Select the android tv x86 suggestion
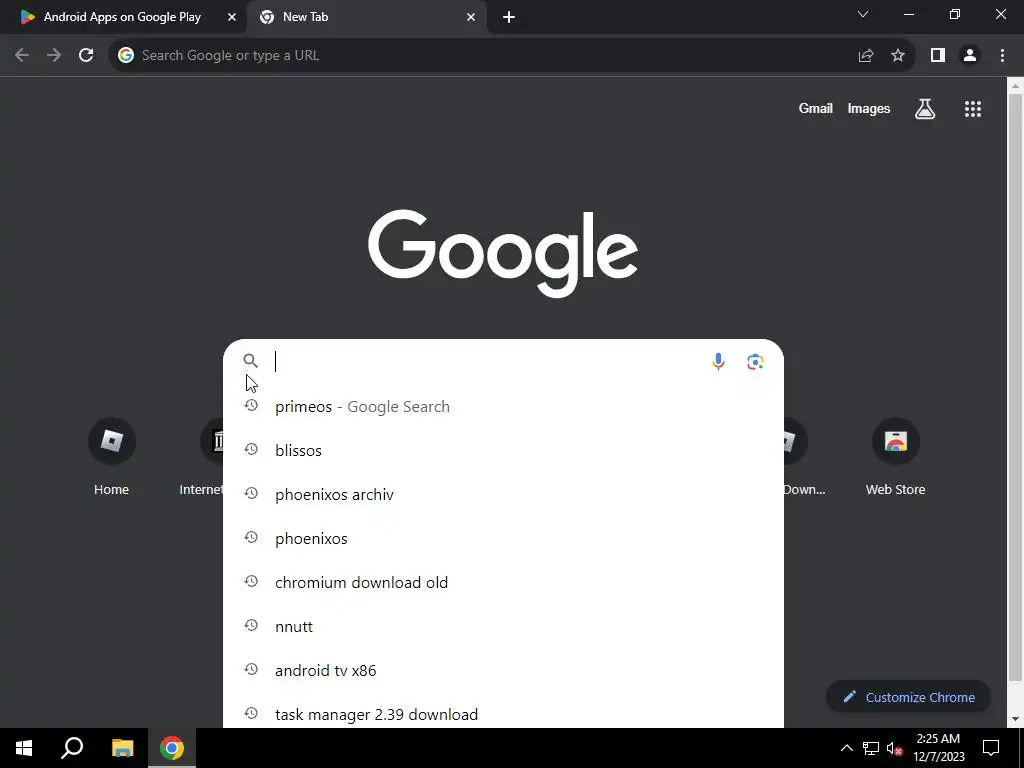This screenshot has width=1024, height=768. point(503,670)
